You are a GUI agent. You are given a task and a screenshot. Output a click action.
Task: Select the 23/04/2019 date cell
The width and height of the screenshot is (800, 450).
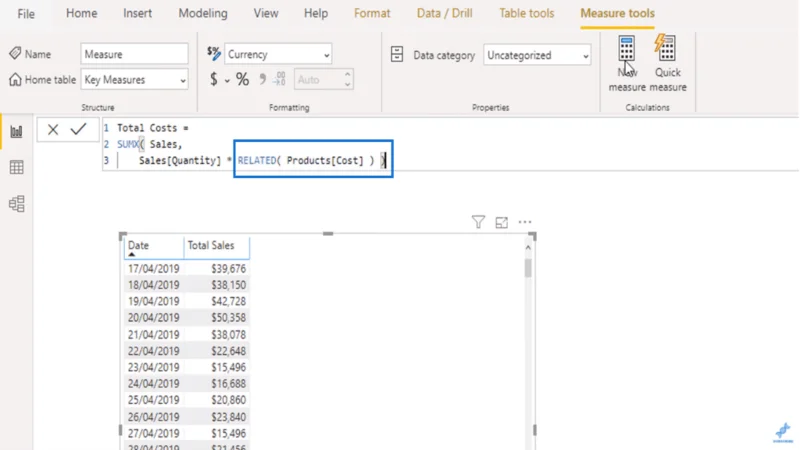pos(154,367)
